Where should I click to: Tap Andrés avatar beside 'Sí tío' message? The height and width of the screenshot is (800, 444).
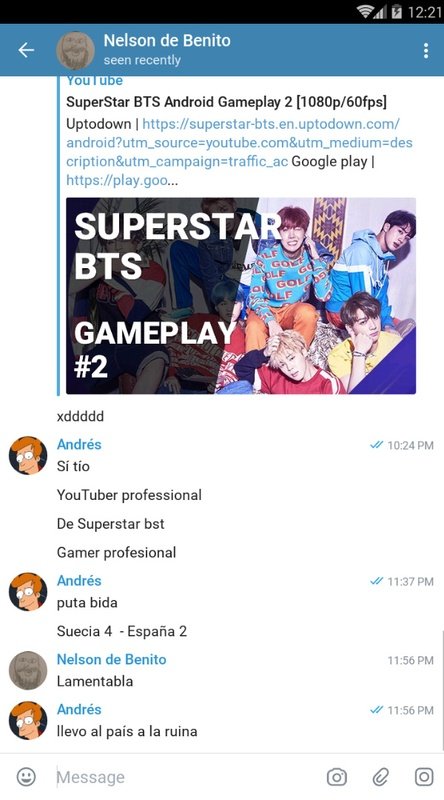coord(28,456)
